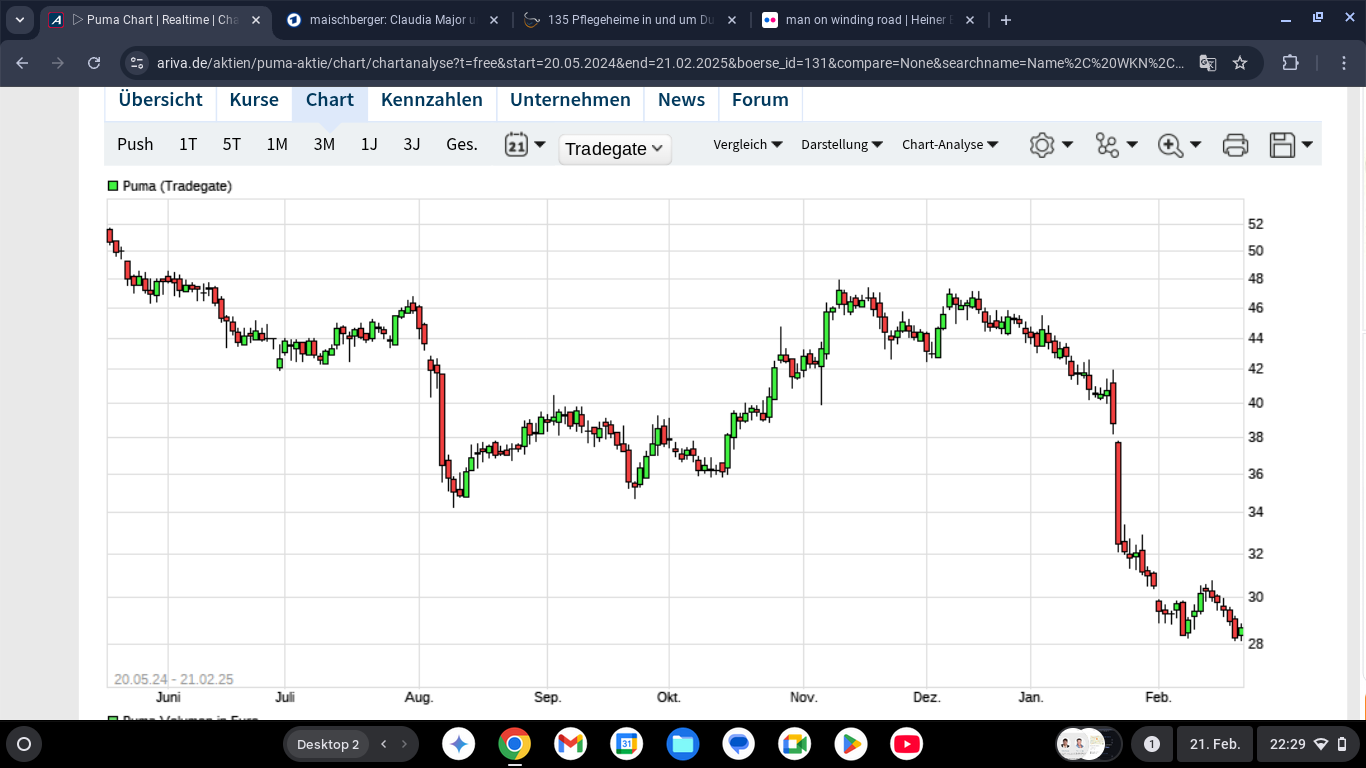The image size is (1366, 768).
Task: Open the calendar date range icon
Action: (516, 144)
